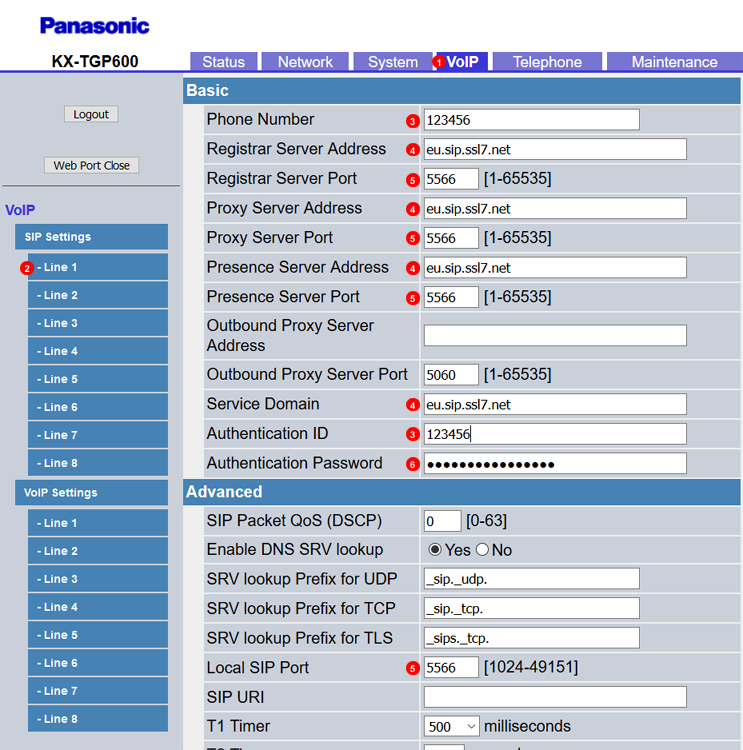Edit the Proxy Server Port field

pyautogui.click(x=451, y=238)
